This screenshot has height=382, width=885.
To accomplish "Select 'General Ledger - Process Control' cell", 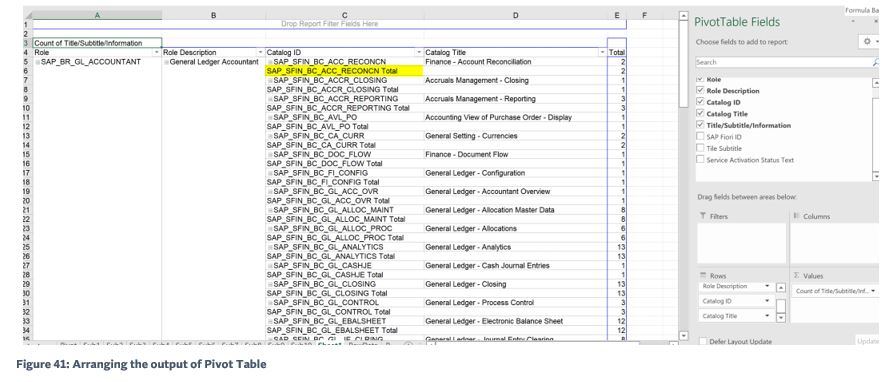I will click(515, 302).
